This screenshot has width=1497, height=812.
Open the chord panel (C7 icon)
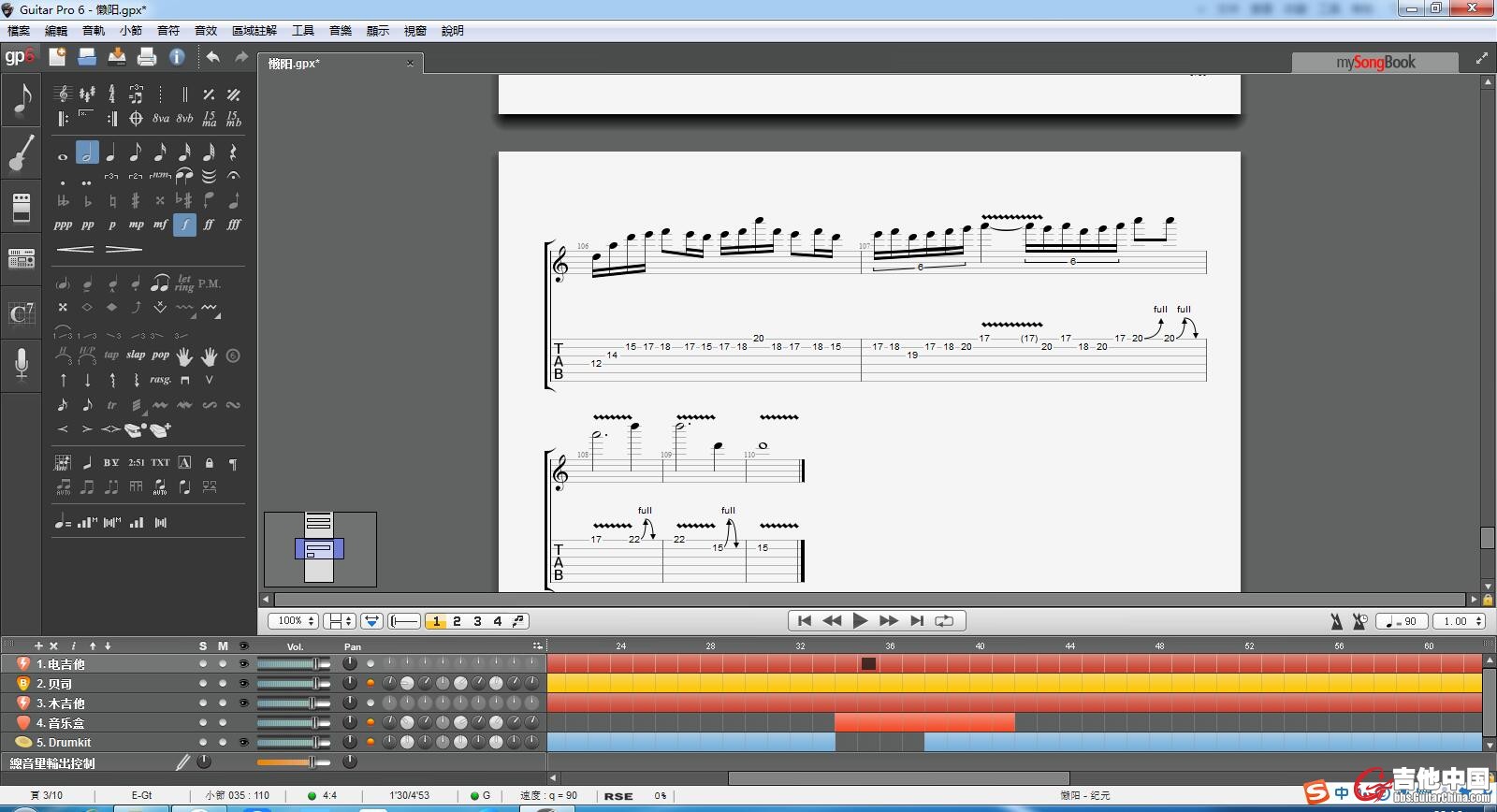click(21, 313)
